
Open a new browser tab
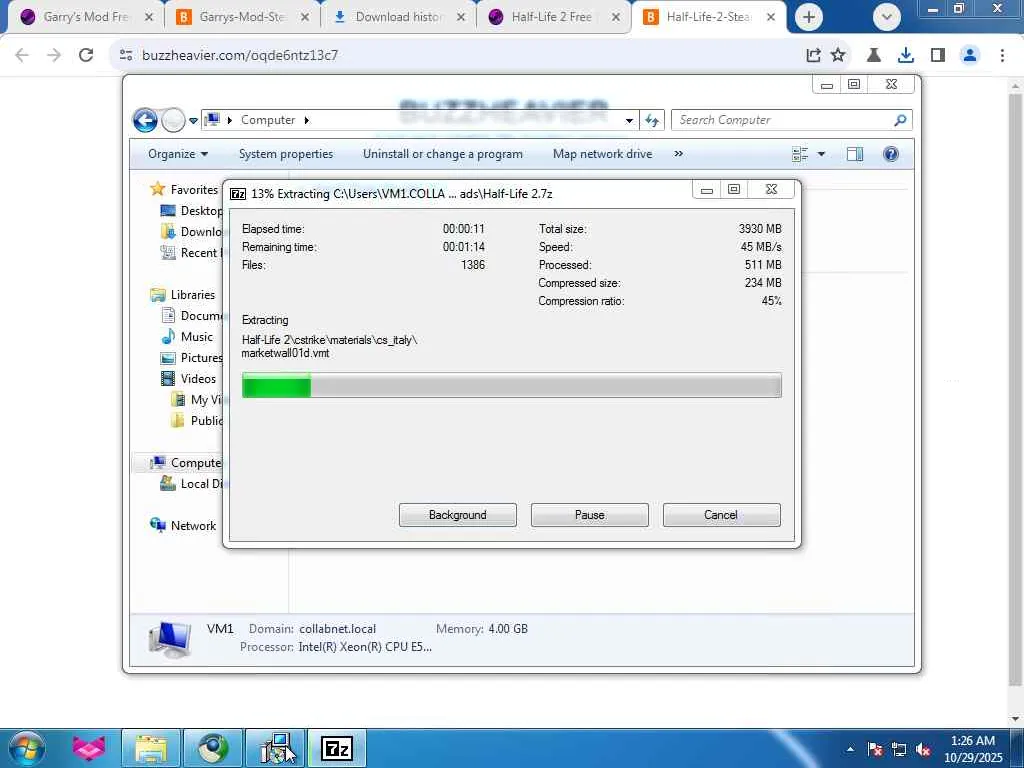808,17
